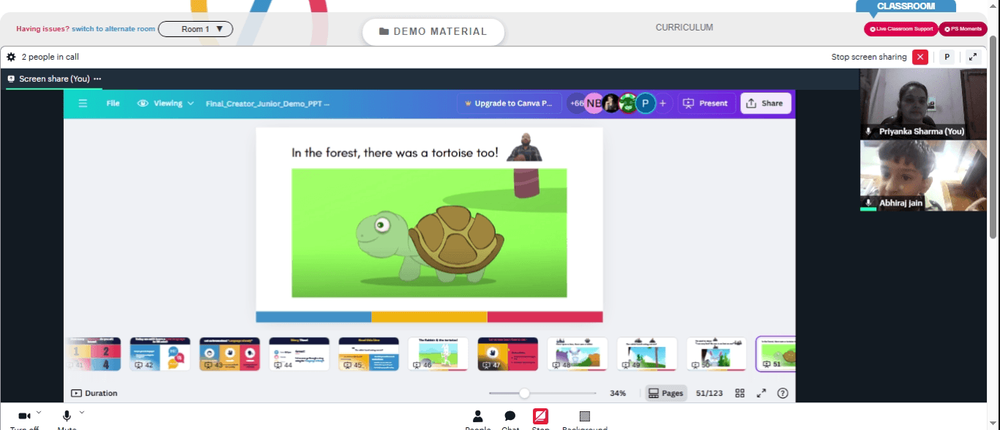Click the 2 people in call label

pos(50,57)
